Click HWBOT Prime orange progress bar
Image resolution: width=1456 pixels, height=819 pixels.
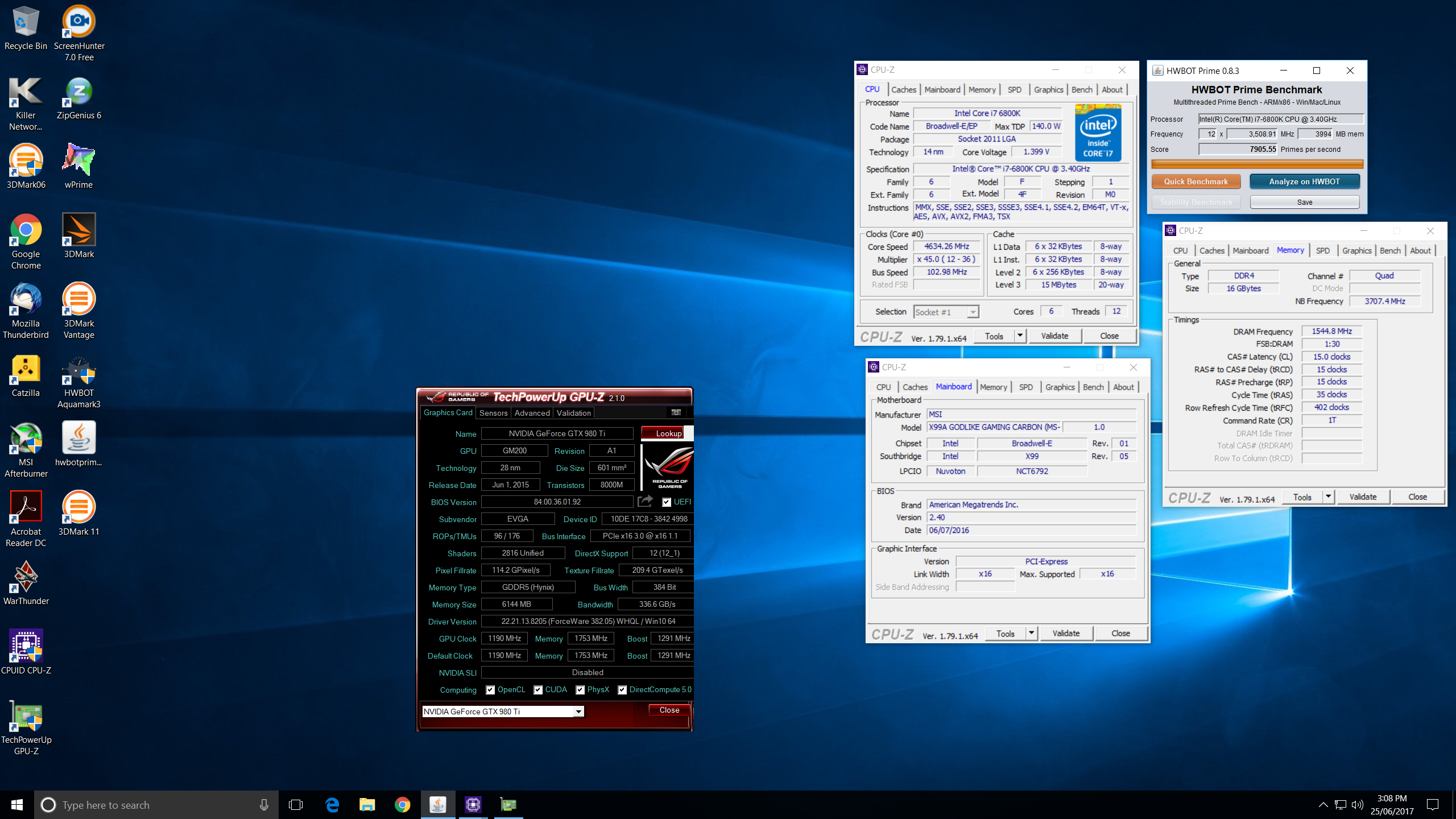point(1257,164)
